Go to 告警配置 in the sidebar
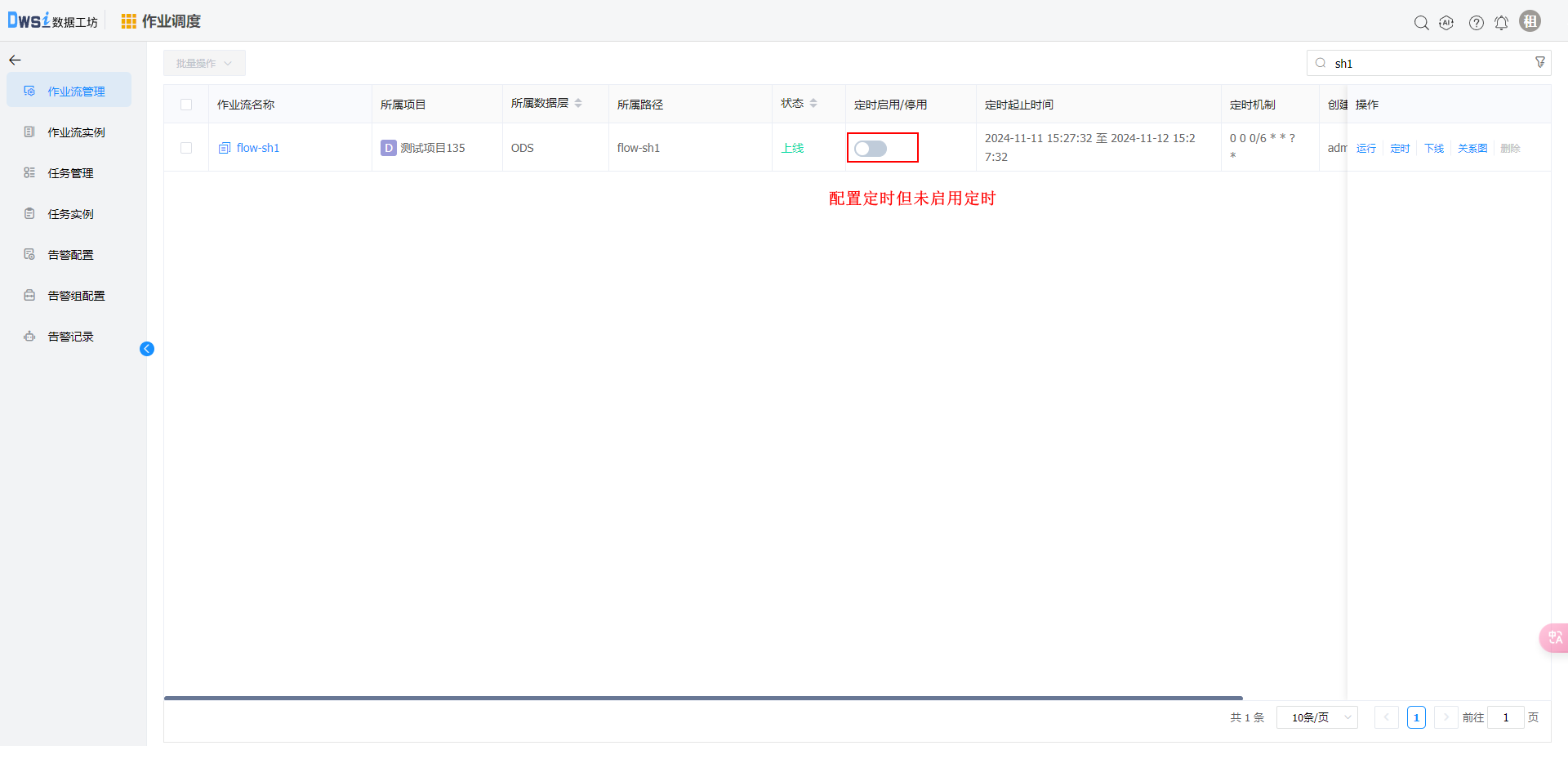The height and width of the screenshot is (759, 1568). (x=70, y=255)
